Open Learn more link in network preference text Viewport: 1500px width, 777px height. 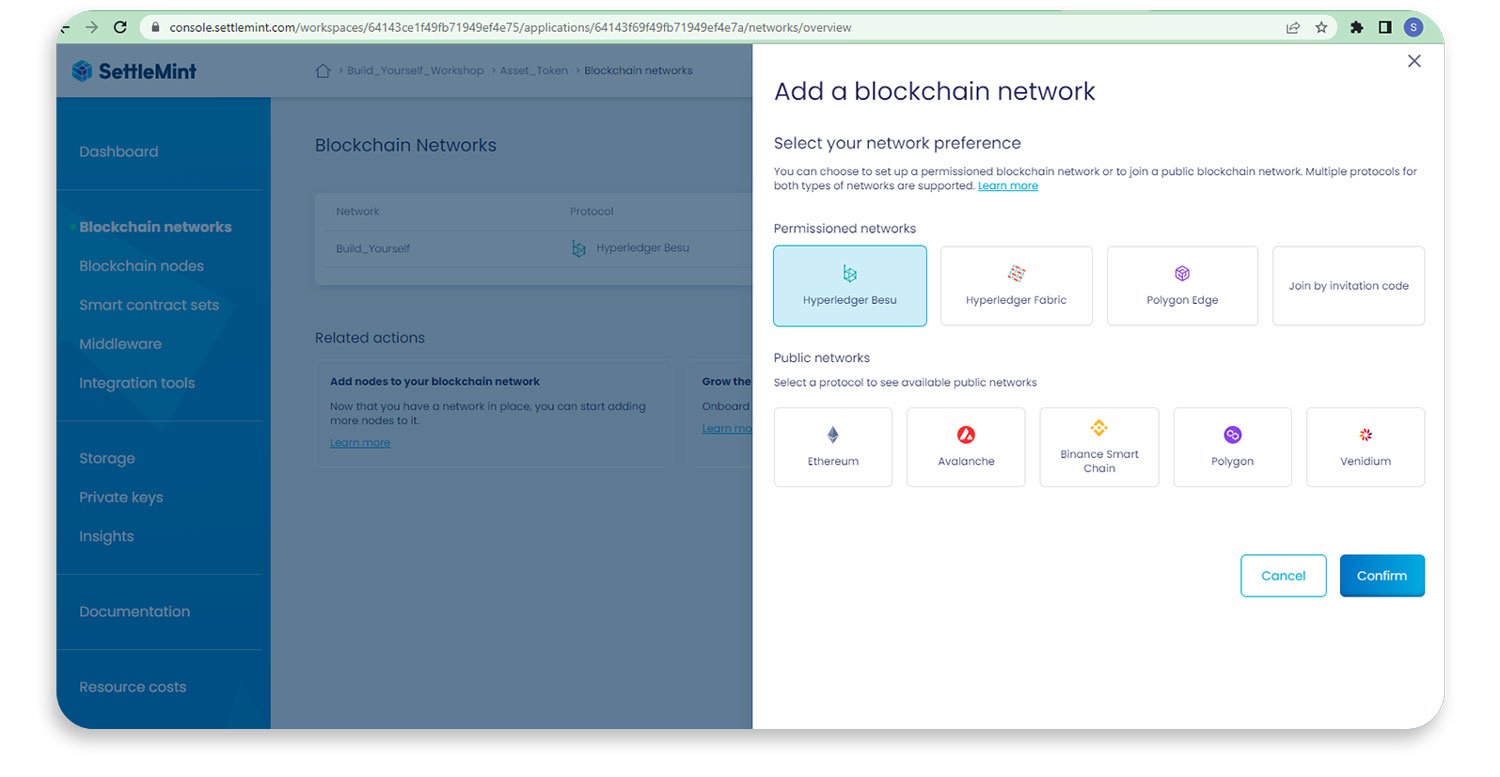pyautogui.click(x=1008, y=186)
